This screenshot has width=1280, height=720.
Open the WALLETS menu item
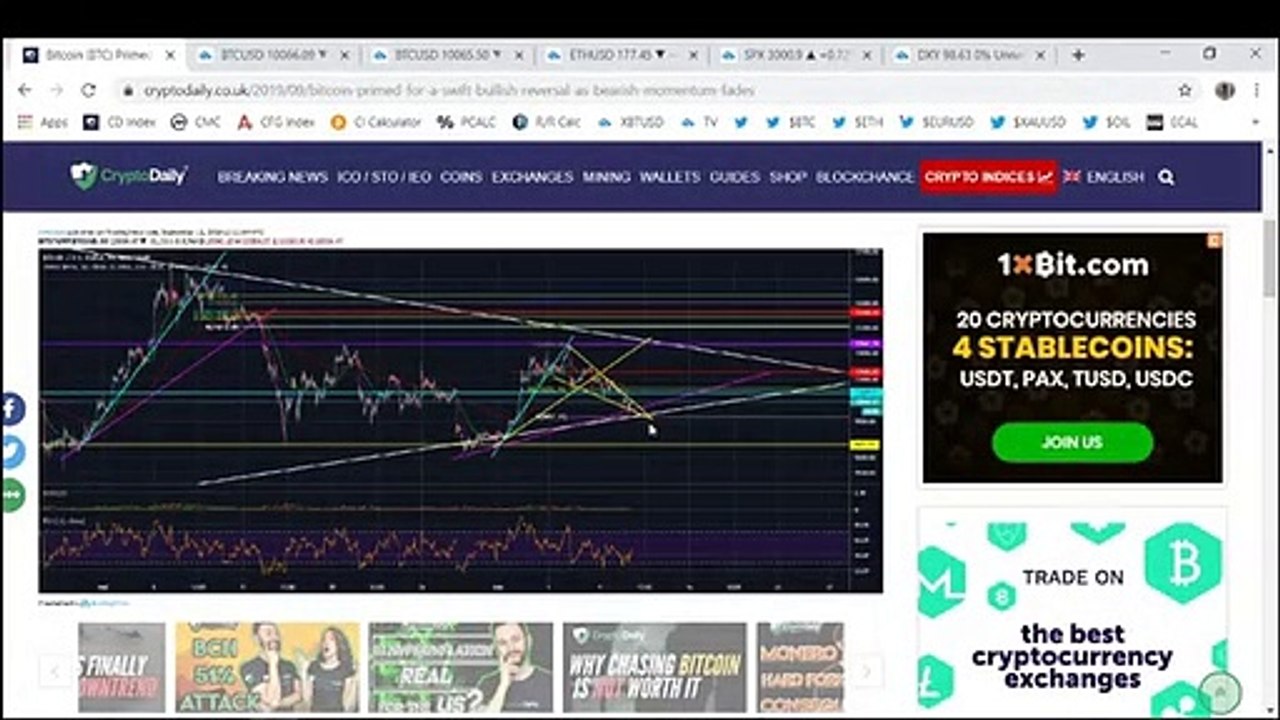pos(670,177)
